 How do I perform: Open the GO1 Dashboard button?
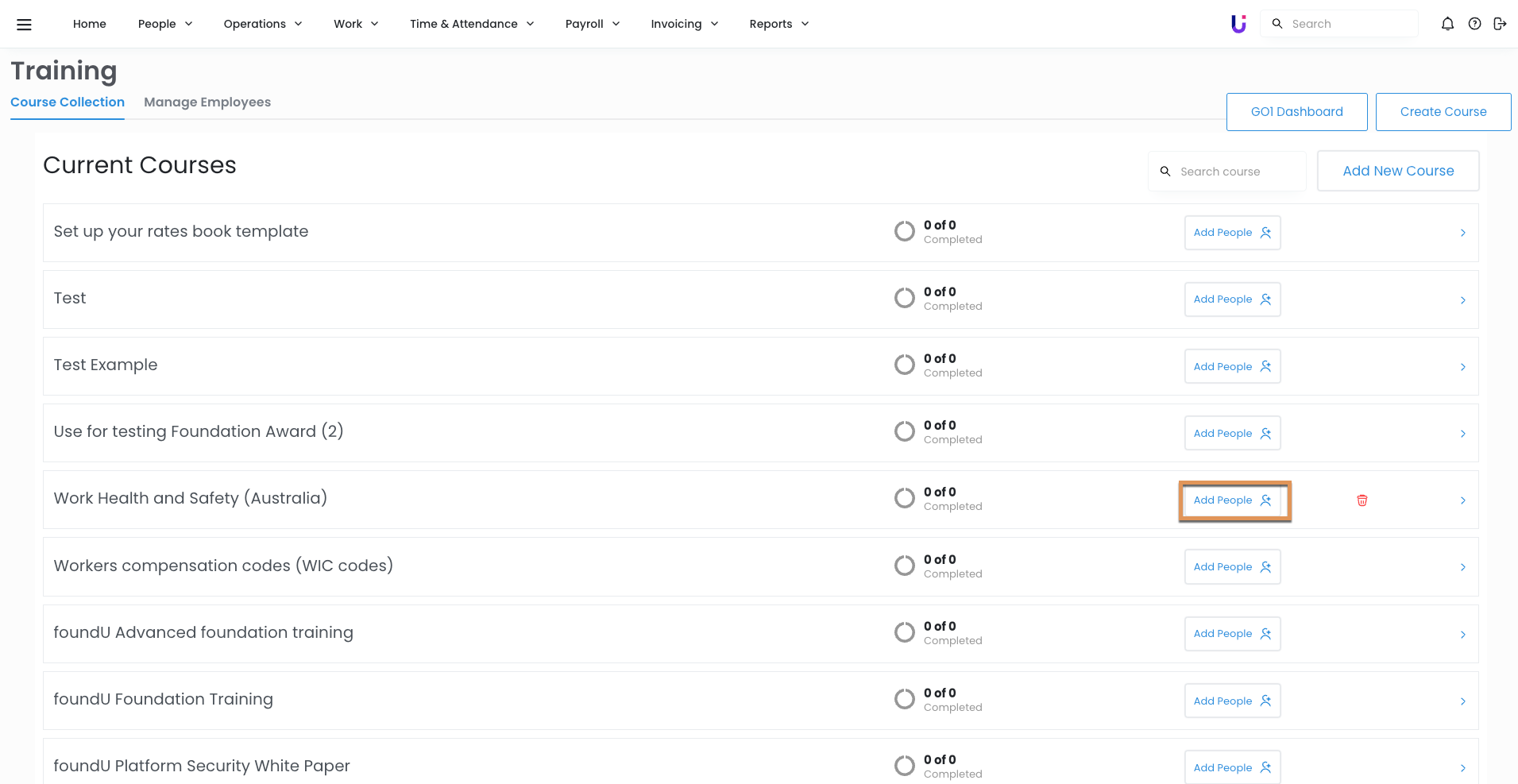(x=1296, y=112)
